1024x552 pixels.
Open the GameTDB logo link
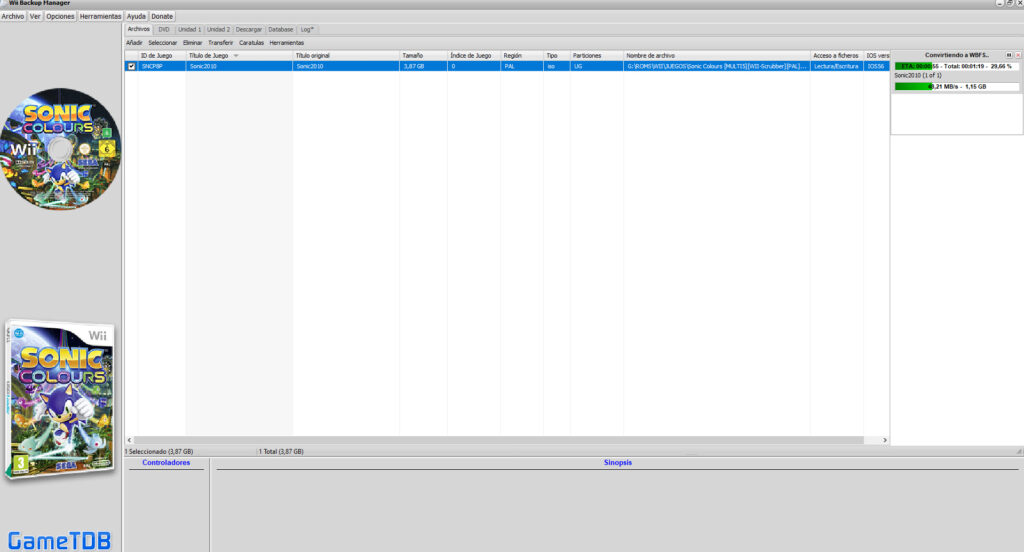(x=59, y=540)
